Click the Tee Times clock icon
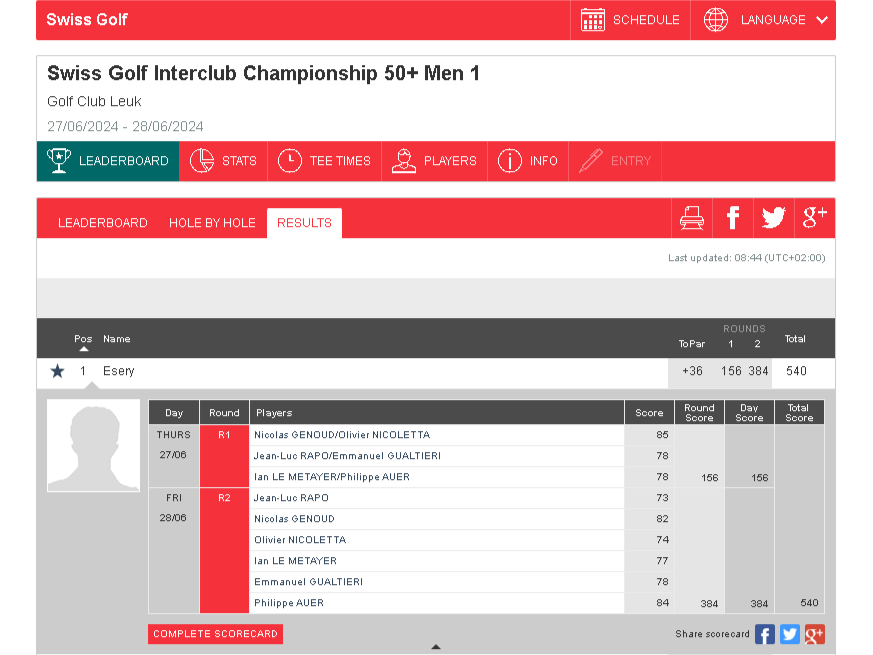The height and width of the screenshot is (655, 873). coord(290,161)
